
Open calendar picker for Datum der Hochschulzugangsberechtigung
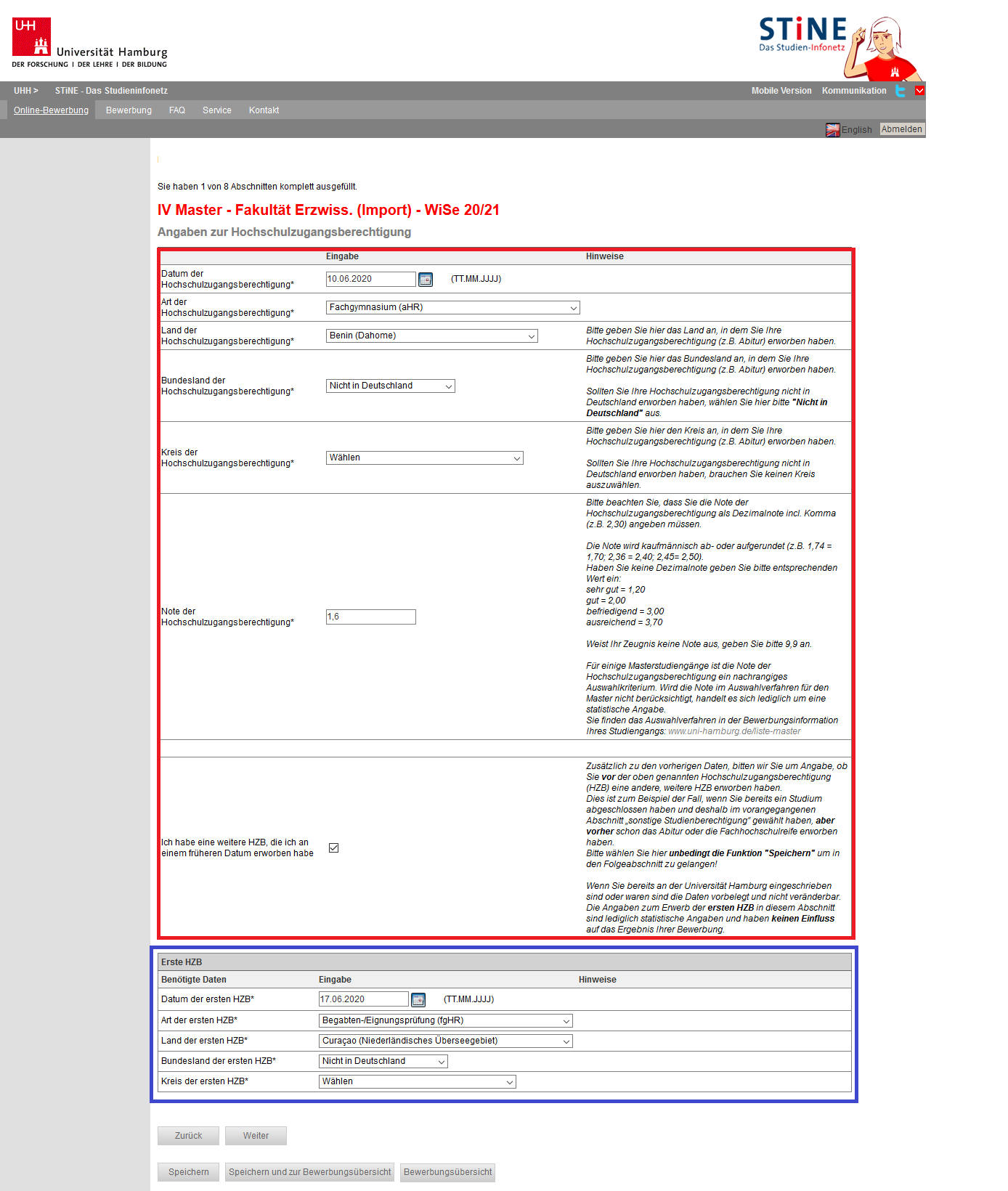(x=426, y=280)
